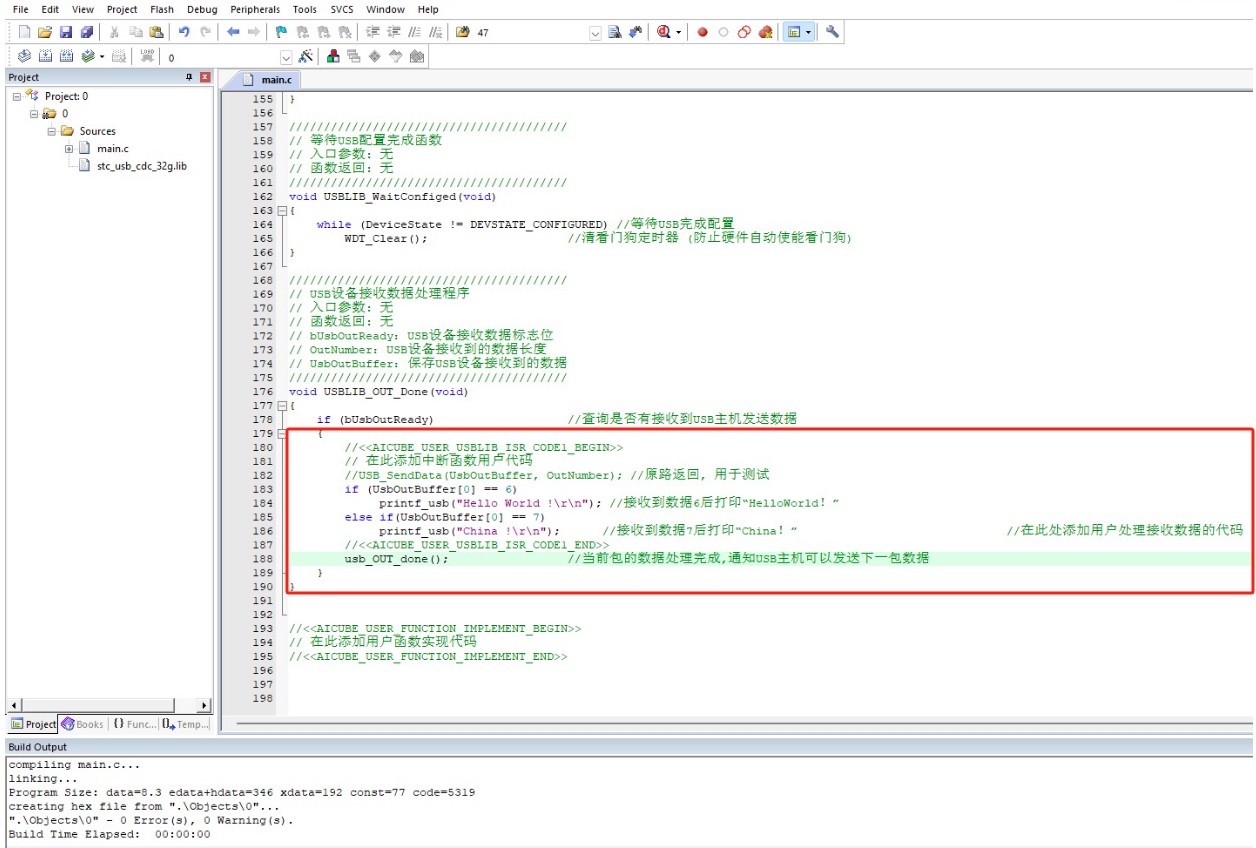Open the Project menu

[122, 9]
